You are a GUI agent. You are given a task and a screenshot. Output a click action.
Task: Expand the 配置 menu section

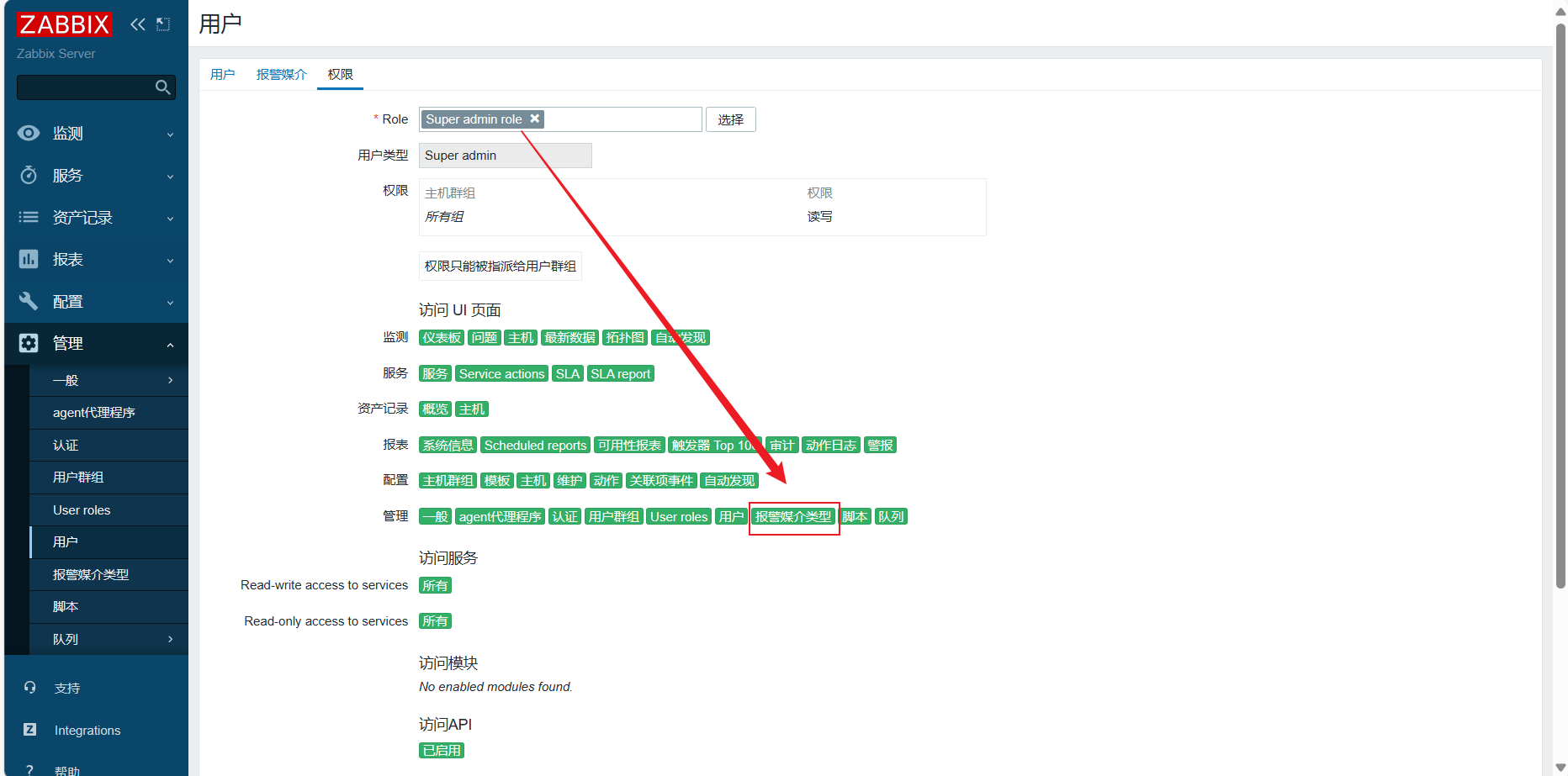(x=170, y=303)
